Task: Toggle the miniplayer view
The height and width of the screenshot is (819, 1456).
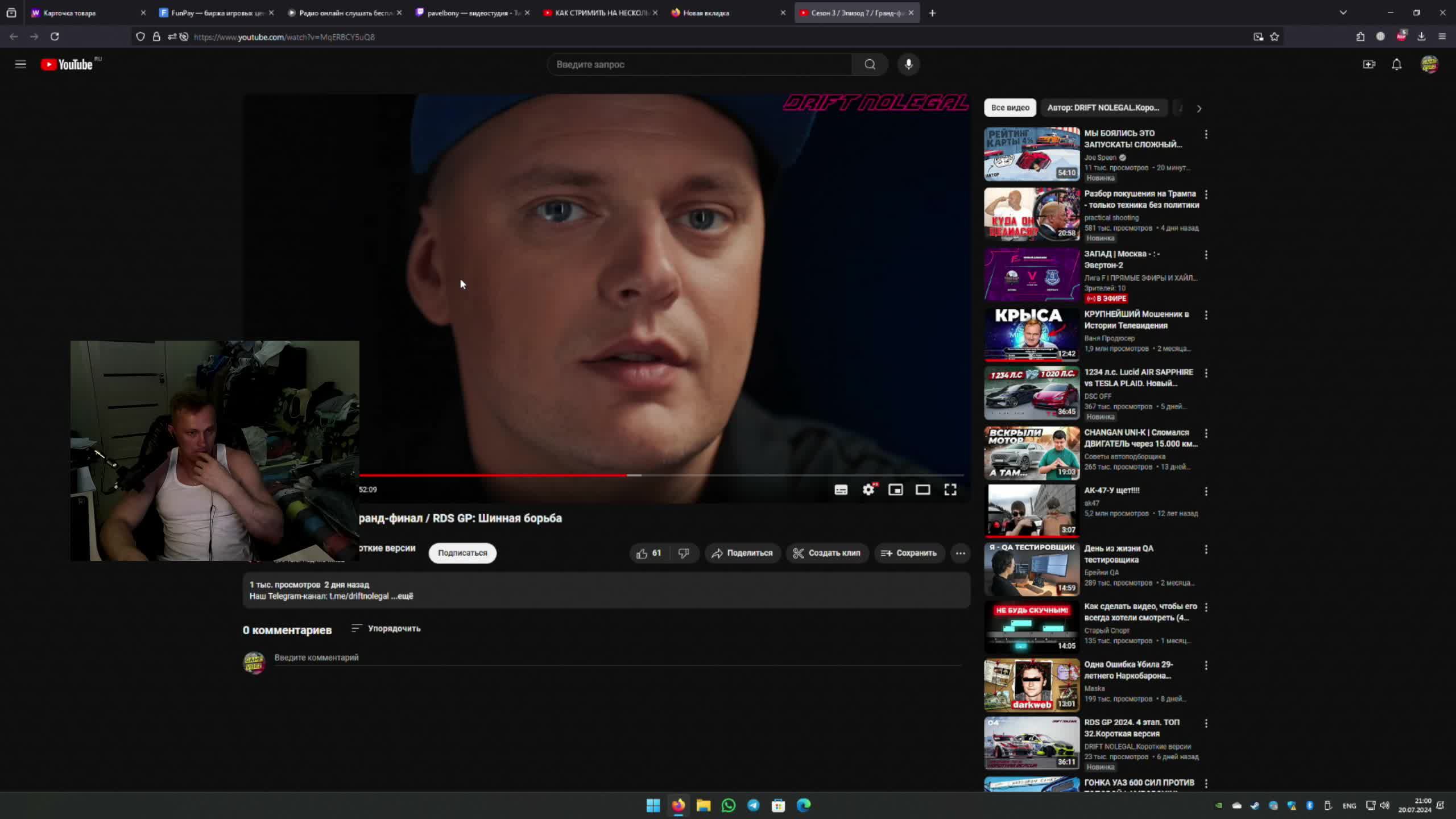Action: (x=895, y=490)
